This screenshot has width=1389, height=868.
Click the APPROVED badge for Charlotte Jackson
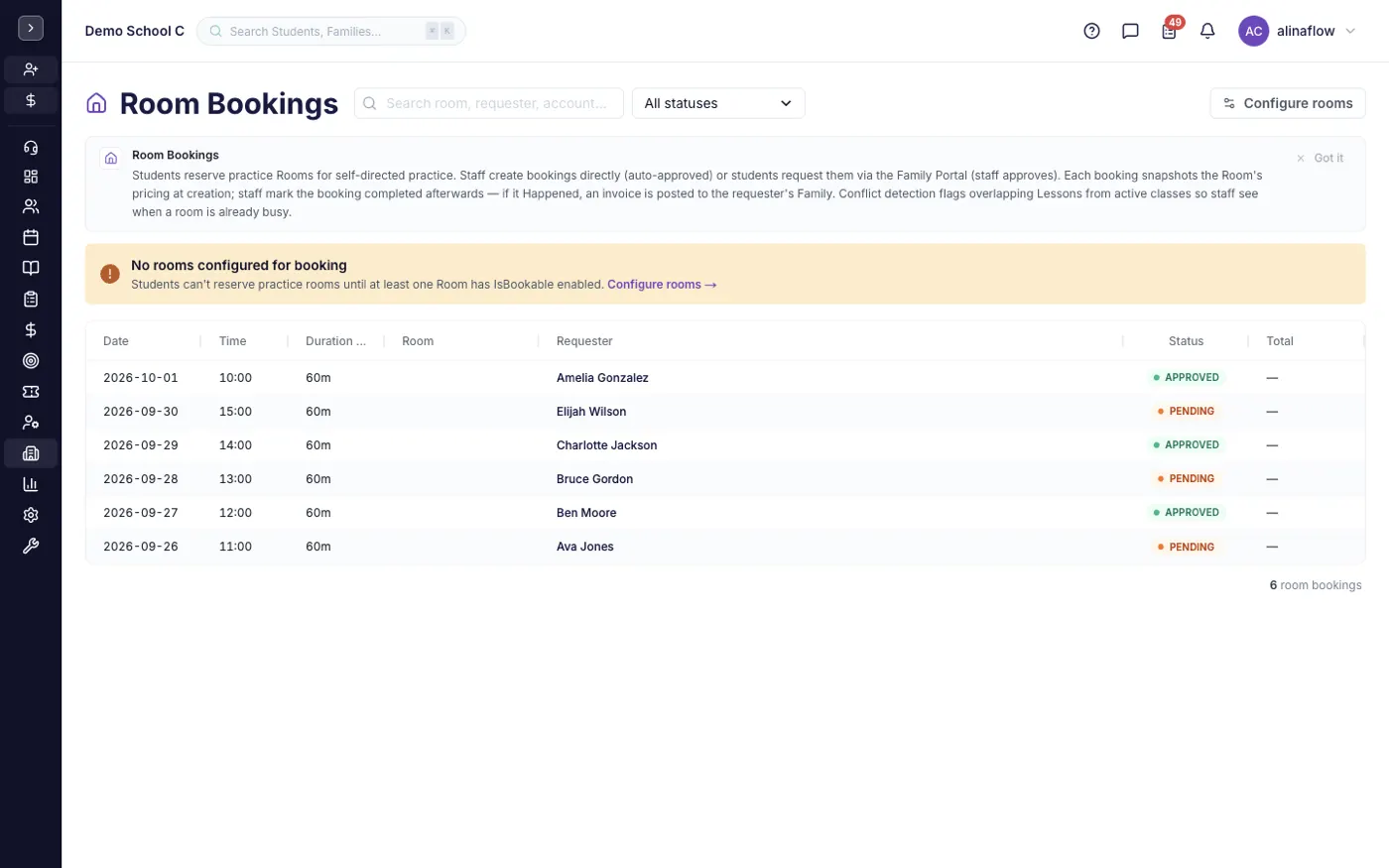coord(1186,444)
